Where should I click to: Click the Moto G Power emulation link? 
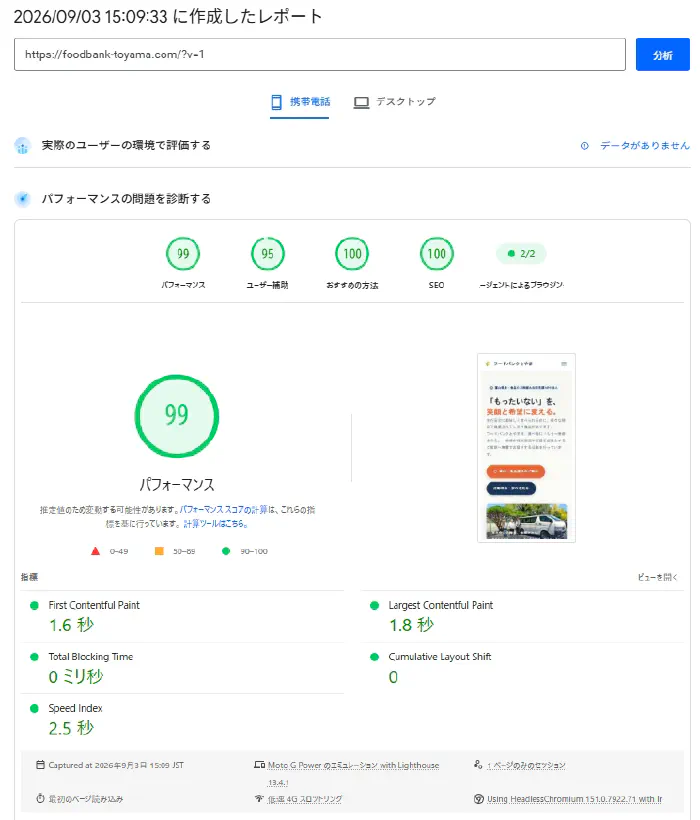353,773
